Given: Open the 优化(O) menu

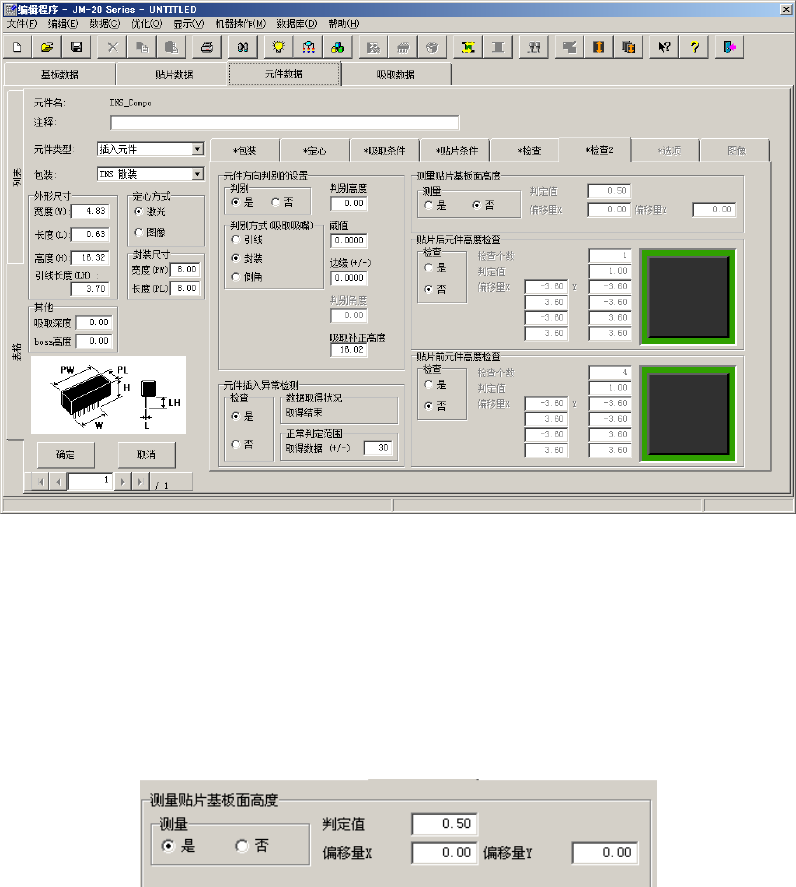Looking at the screenshot, I should tap(147, 24).
